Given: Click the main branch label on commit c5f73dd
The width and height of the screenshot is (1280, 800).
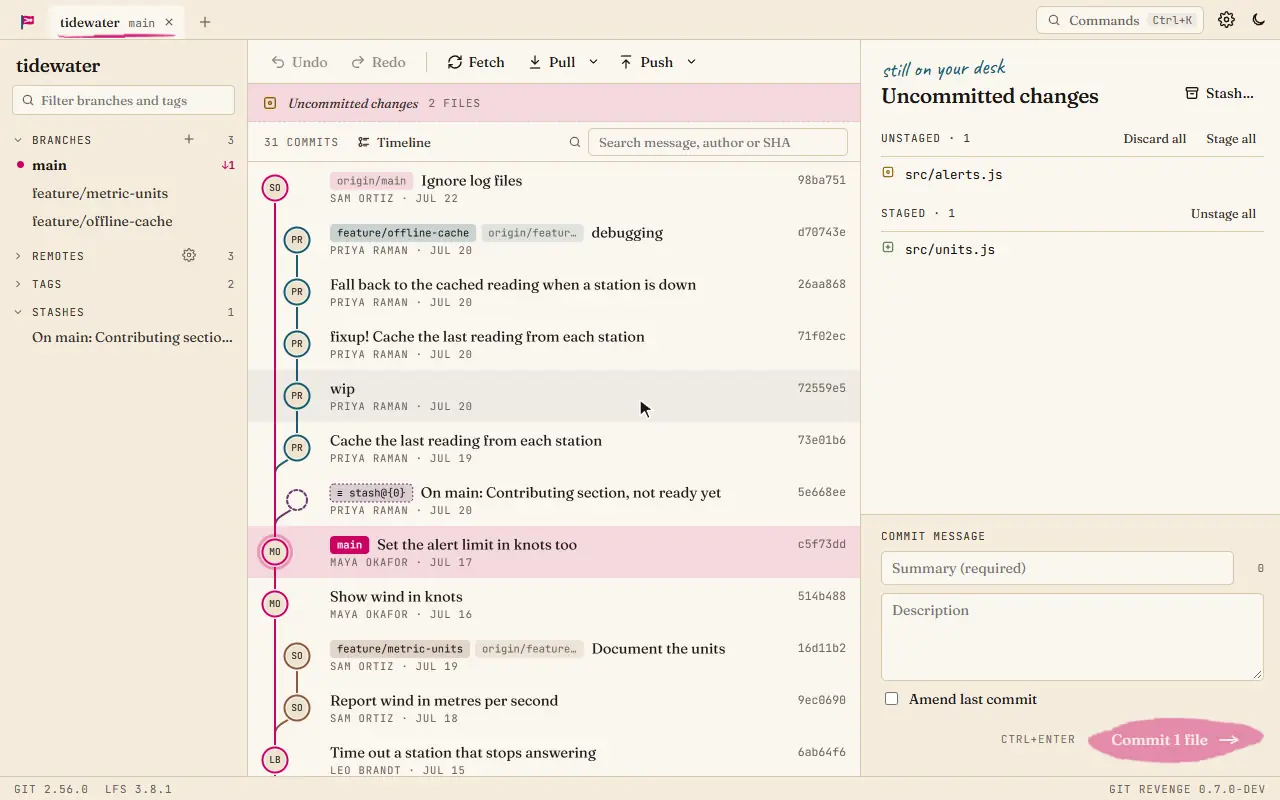Looking at the screenshot, I should pos(349,545).
